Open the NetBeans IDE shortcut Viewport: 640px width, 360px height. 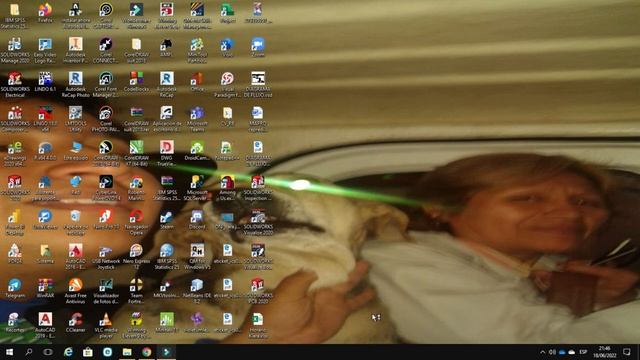197,291
